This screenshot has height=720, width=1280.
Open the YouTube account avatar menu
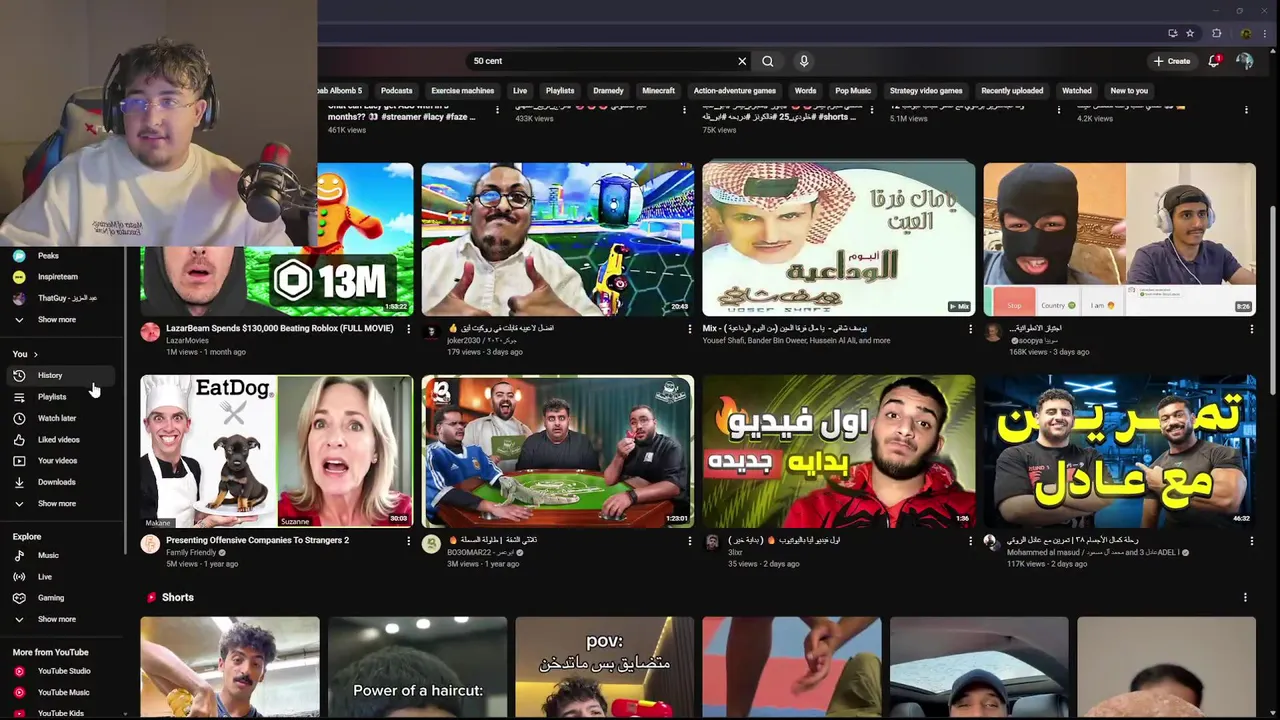click(x=1245, y=61)
